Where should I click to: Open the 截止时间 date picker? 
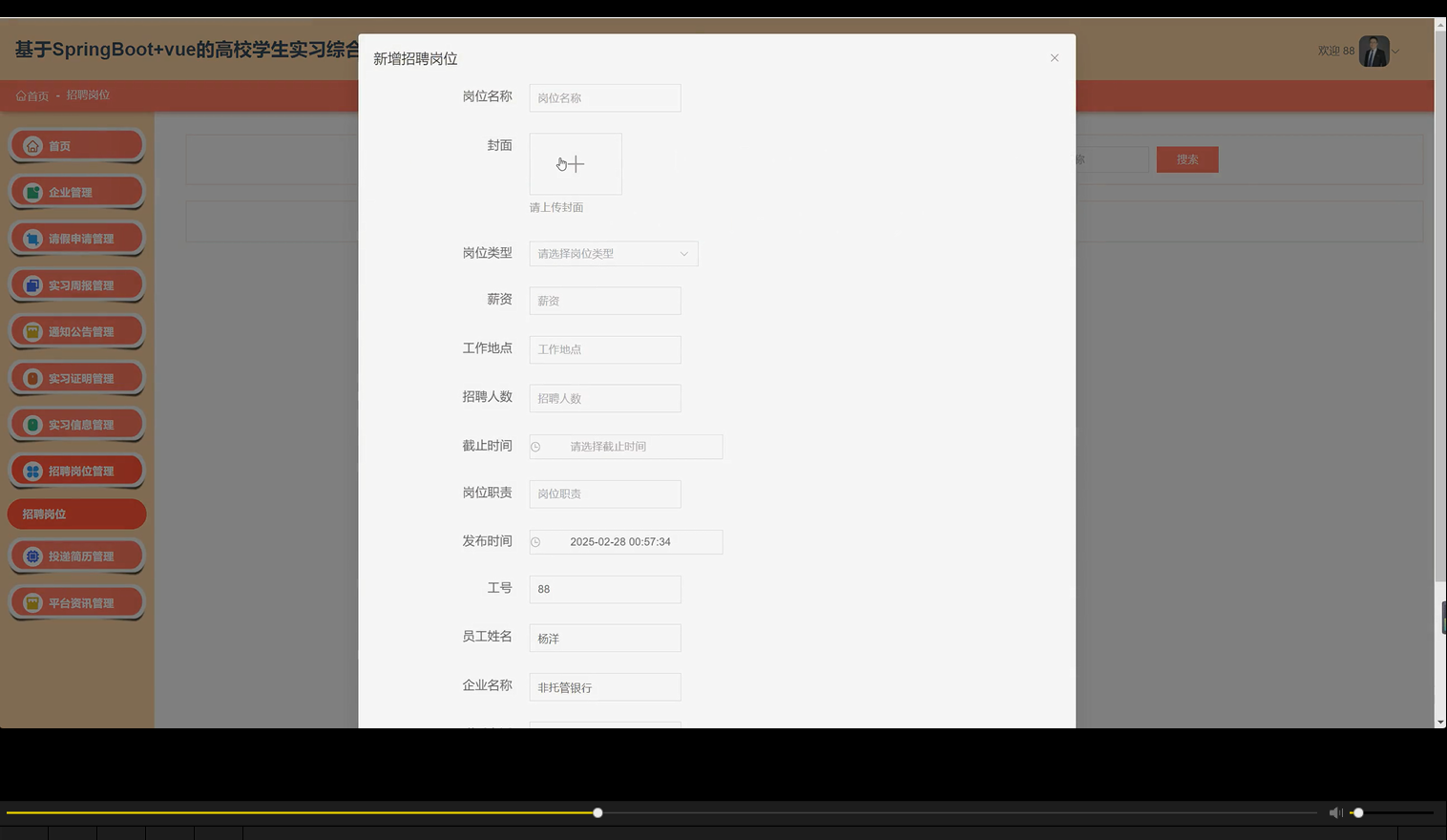coord(626,447)
